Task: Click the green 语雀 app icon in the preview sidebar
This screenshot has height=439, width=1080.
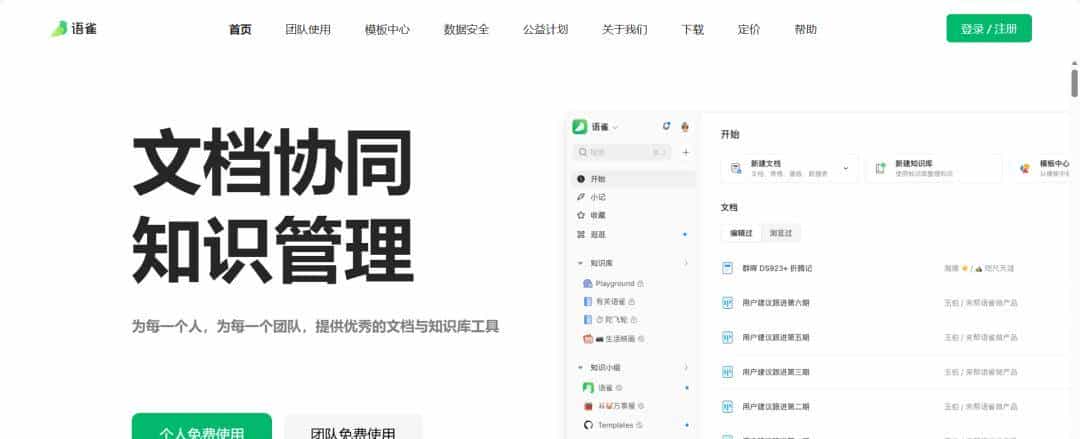Action: pos(580,126)
